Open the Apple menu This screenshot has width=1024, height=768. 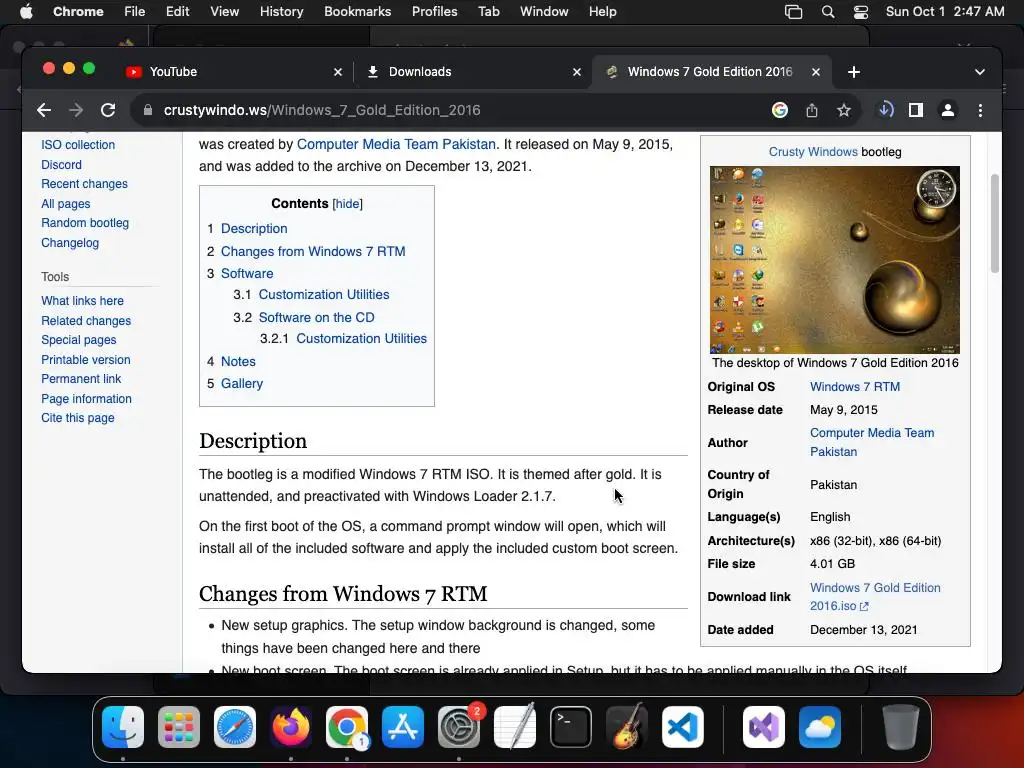[x=26, y=12]
